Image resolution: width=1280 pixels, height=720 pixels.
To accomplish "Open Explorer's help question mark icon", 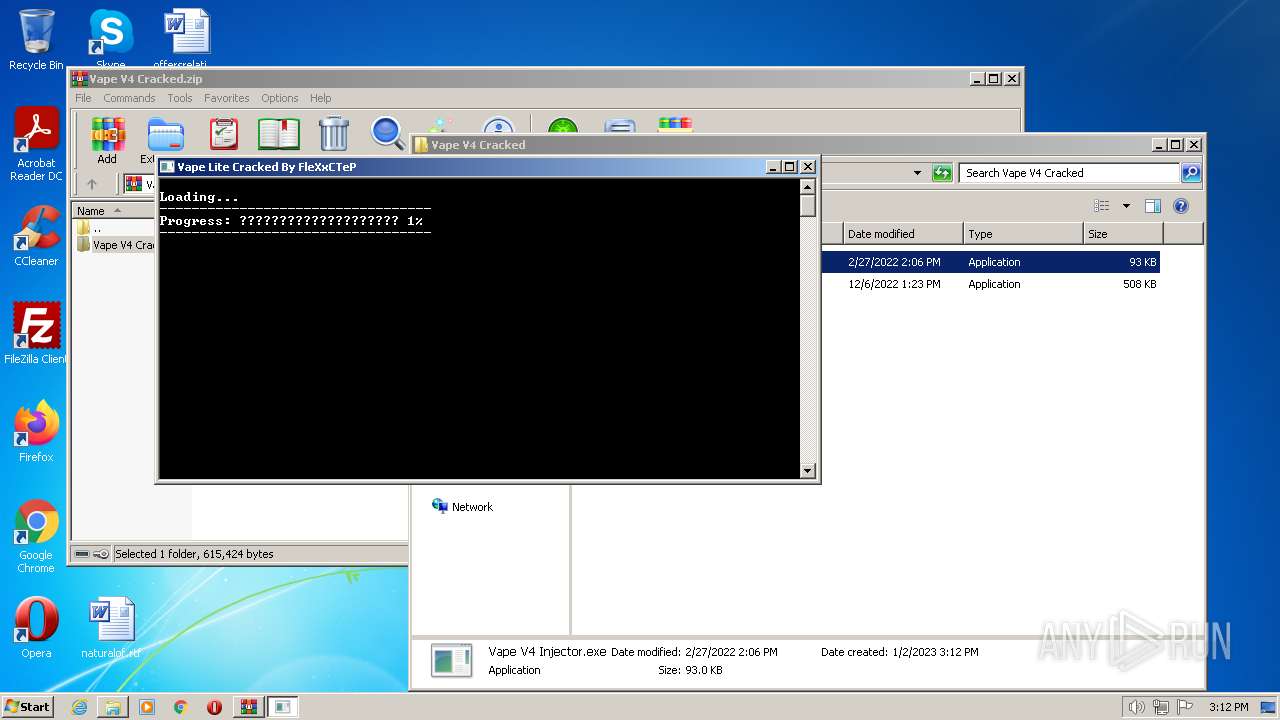I will point(1181,206).
